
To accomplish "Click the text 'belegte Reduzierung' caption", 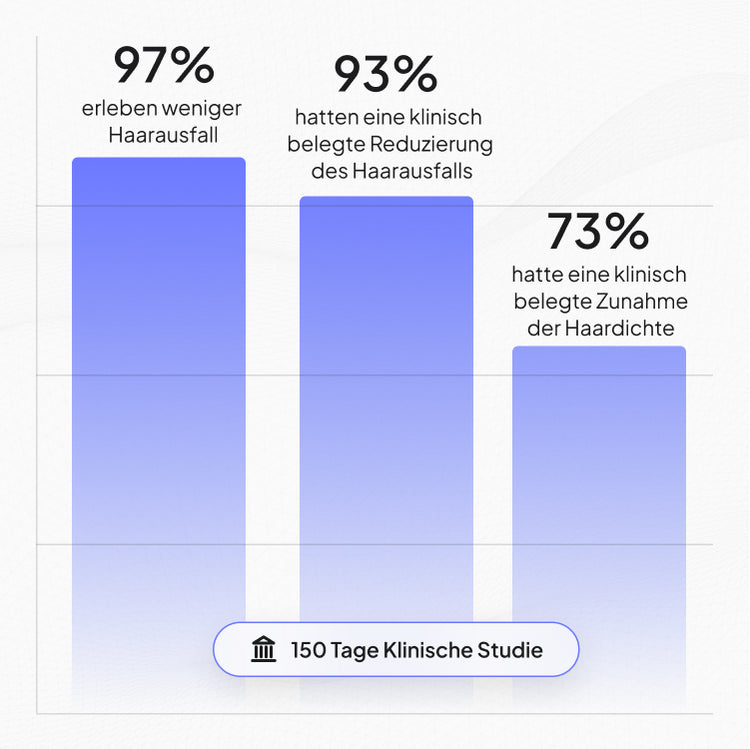I will pos(390,144).
